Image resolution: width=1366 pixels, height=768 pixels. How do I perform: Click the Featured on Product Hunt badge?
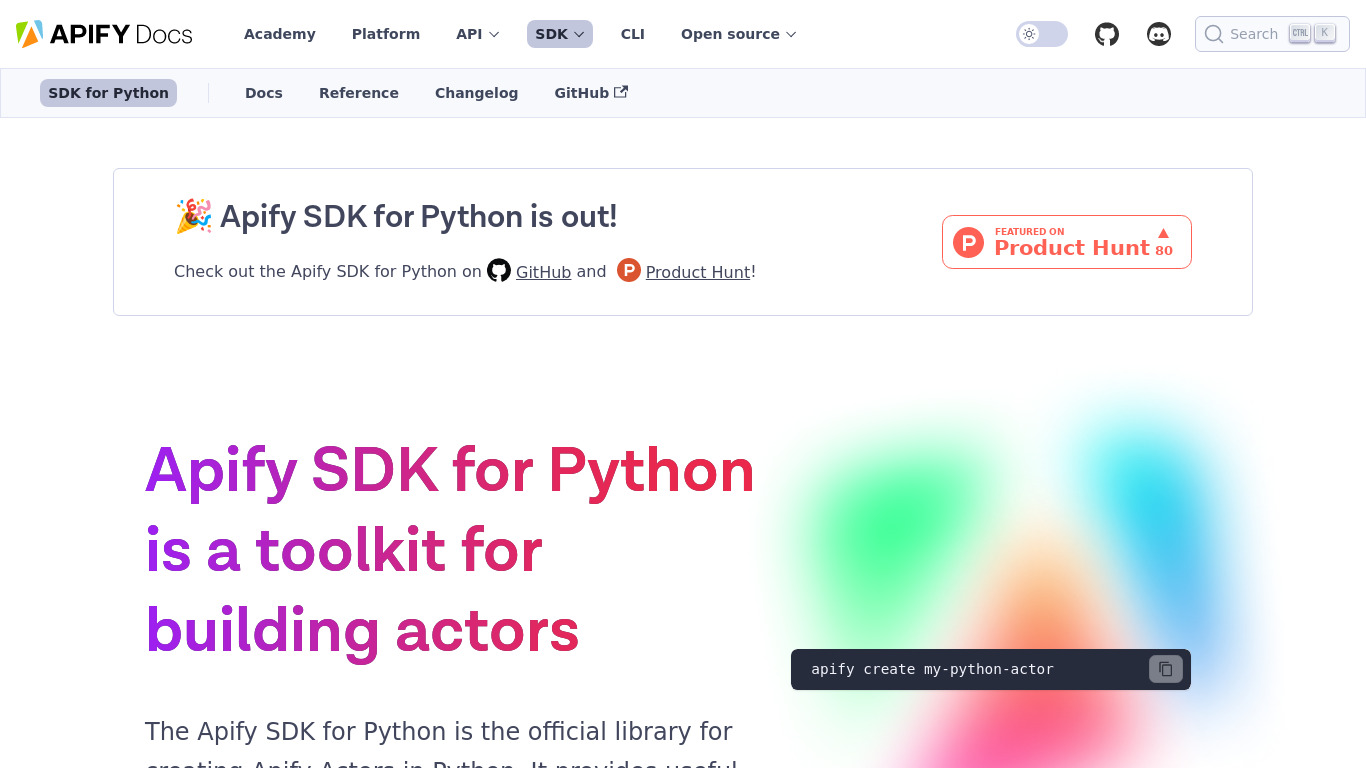coord(1067,242)
